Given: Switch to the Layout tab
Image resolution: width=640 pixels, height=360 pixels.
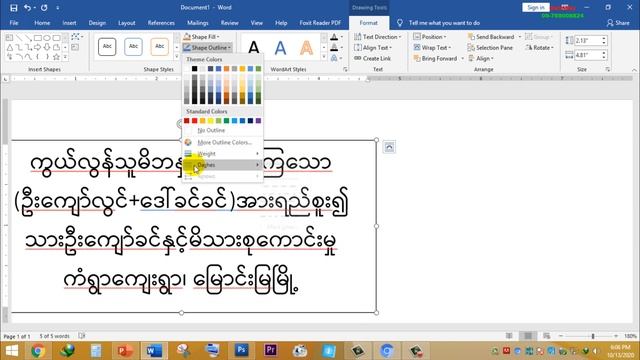Looking at the screenshot, I should click(x=127, y=23).
